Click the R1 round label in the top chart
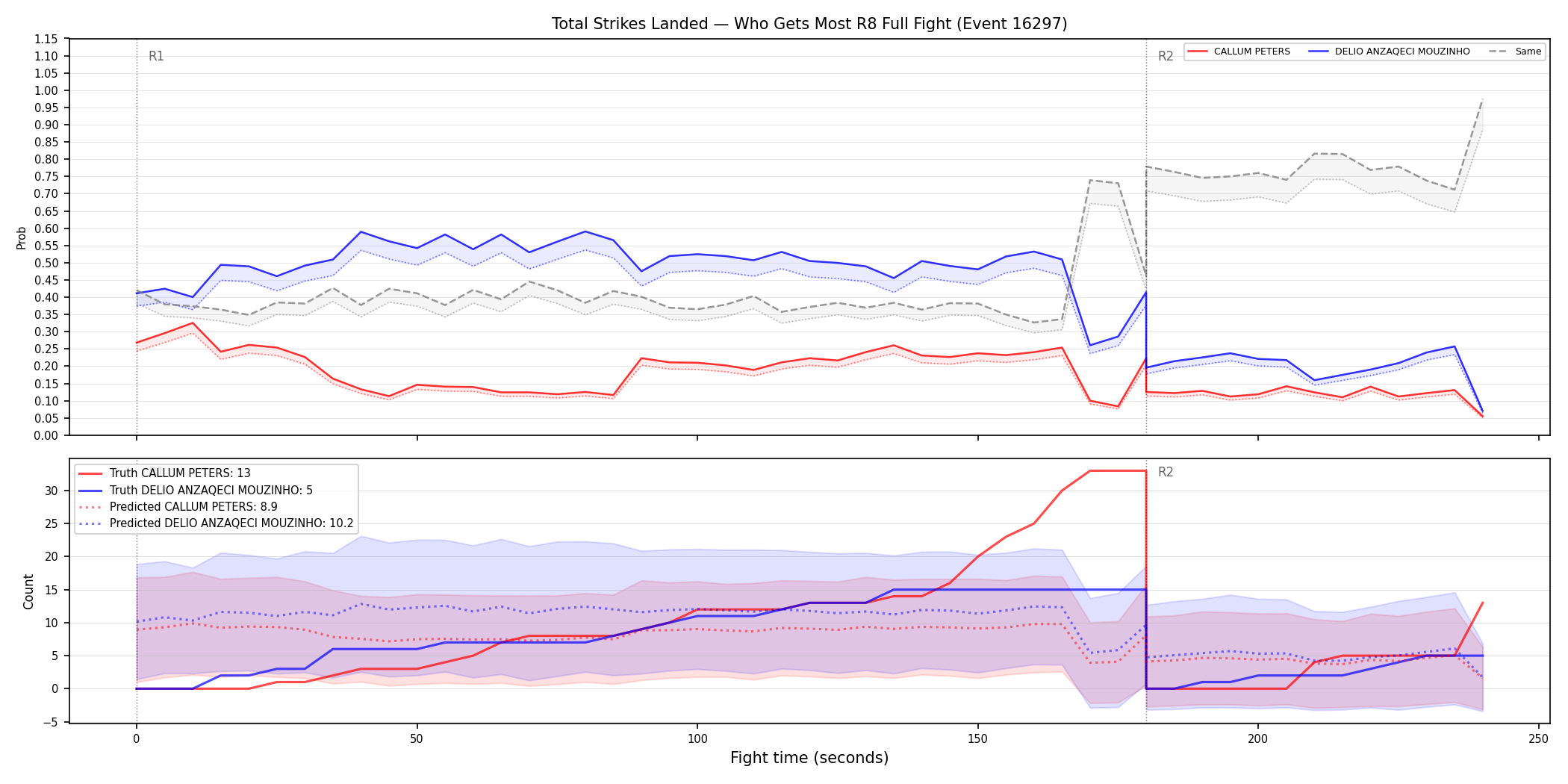The height and width of the screenshot is (784, 1568). [x=156, y=56]
